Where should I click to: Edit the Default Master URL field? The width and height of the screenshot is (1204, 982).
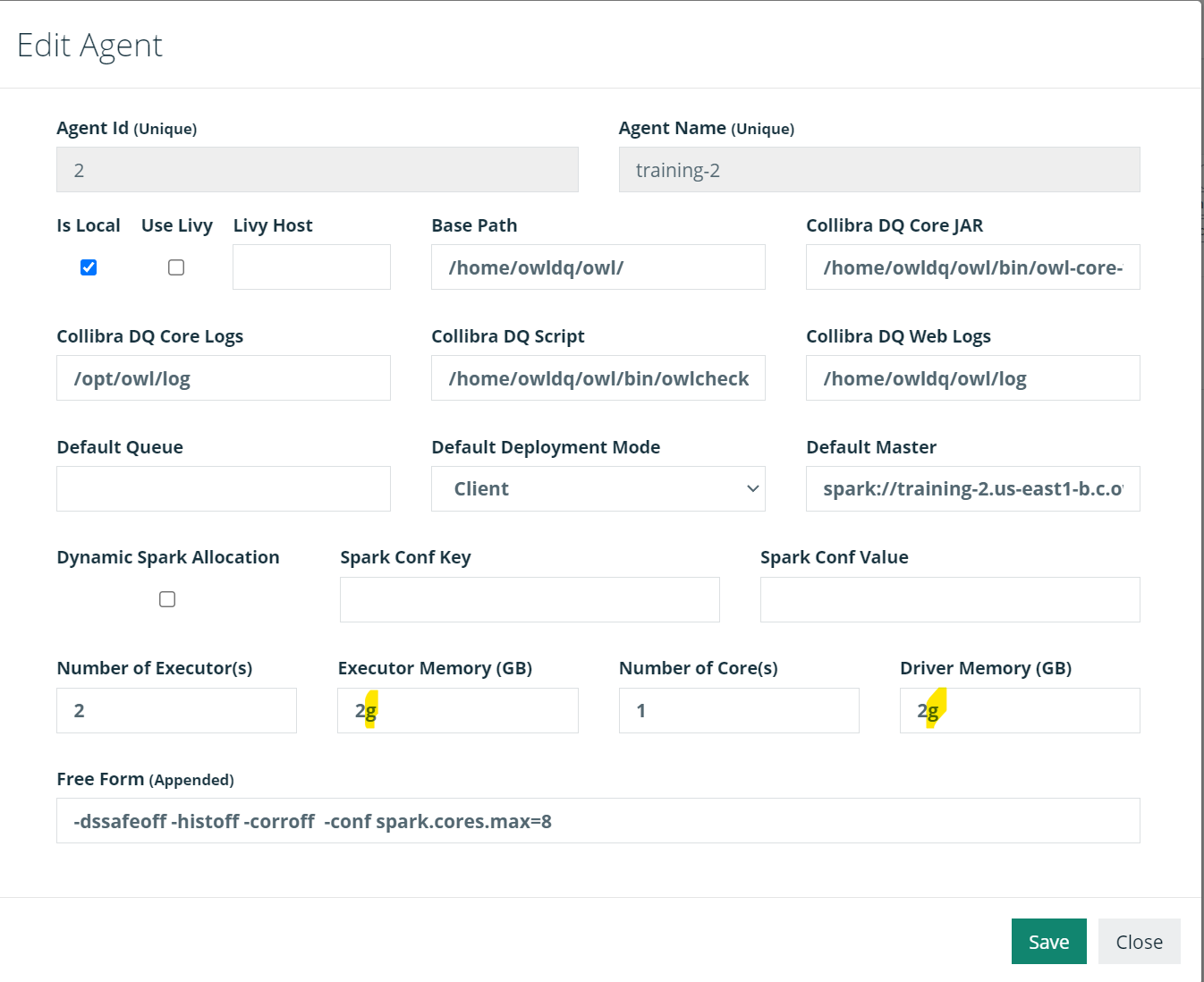[x=973, y=488]
